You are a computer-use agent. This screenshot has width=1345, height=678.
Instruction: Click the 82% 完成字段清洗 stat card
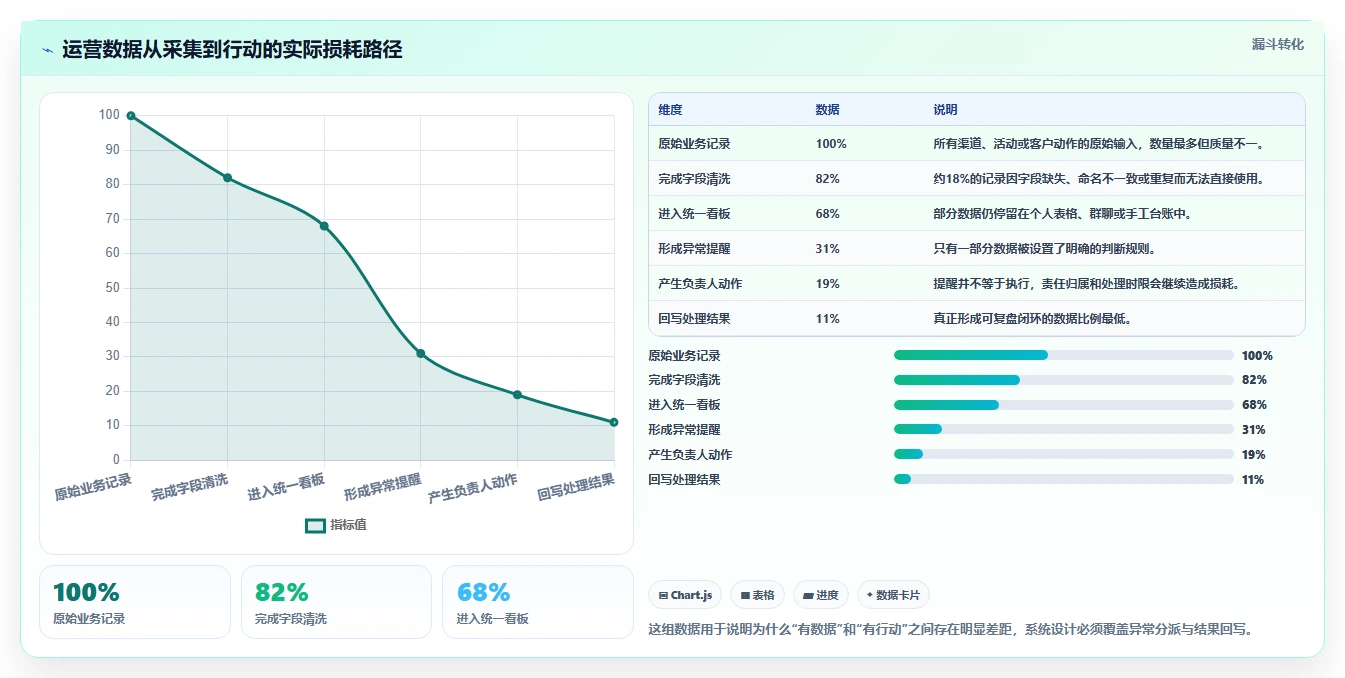pos(336,602)
